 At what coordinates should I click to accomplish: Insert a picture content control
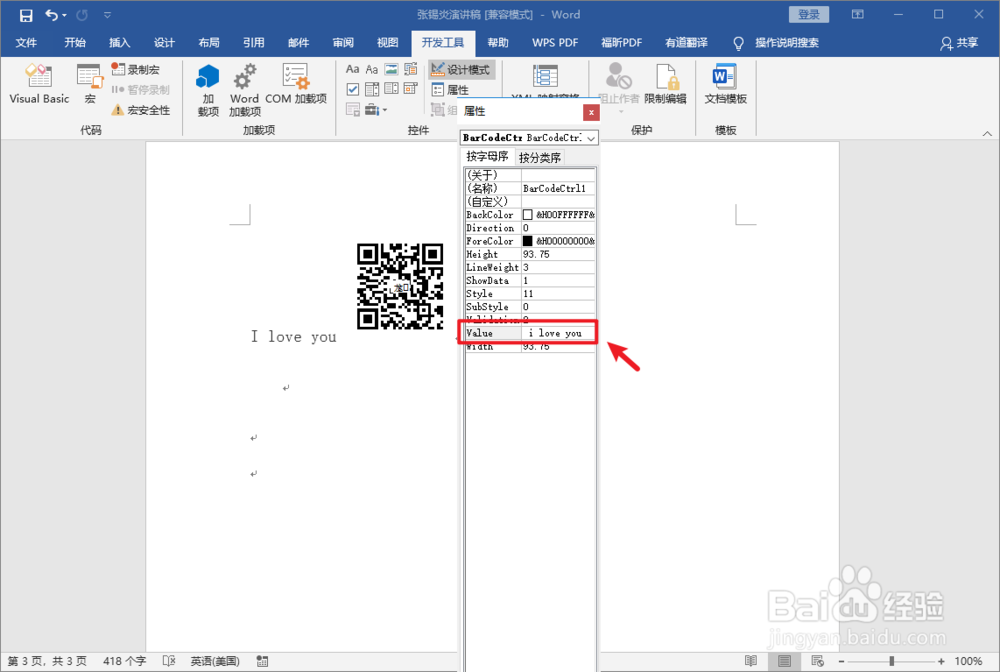click(x=392, y=69)
